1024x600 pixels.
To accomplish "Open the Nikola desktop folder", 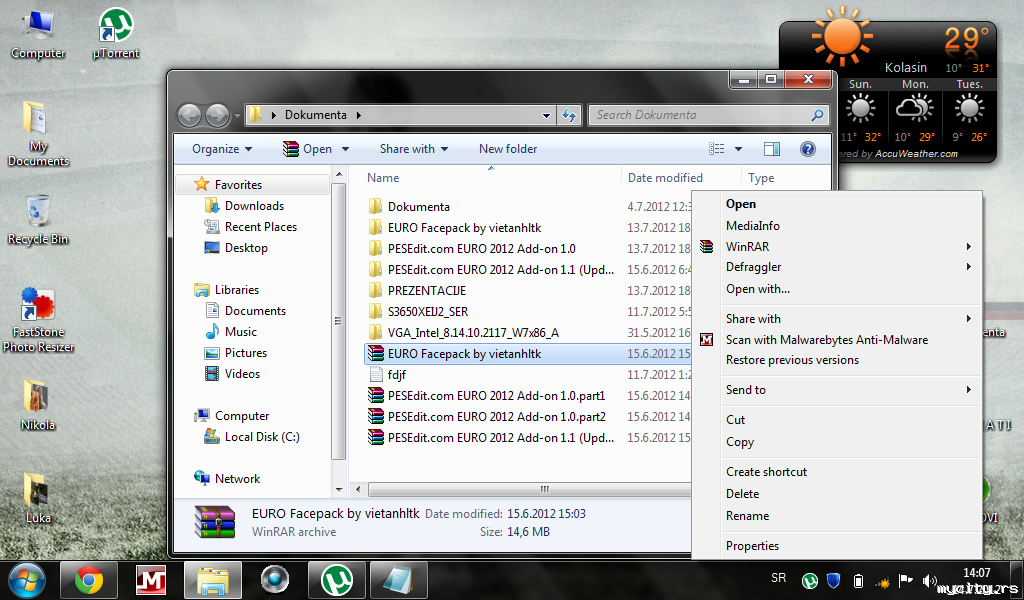I will coord(37,405).
